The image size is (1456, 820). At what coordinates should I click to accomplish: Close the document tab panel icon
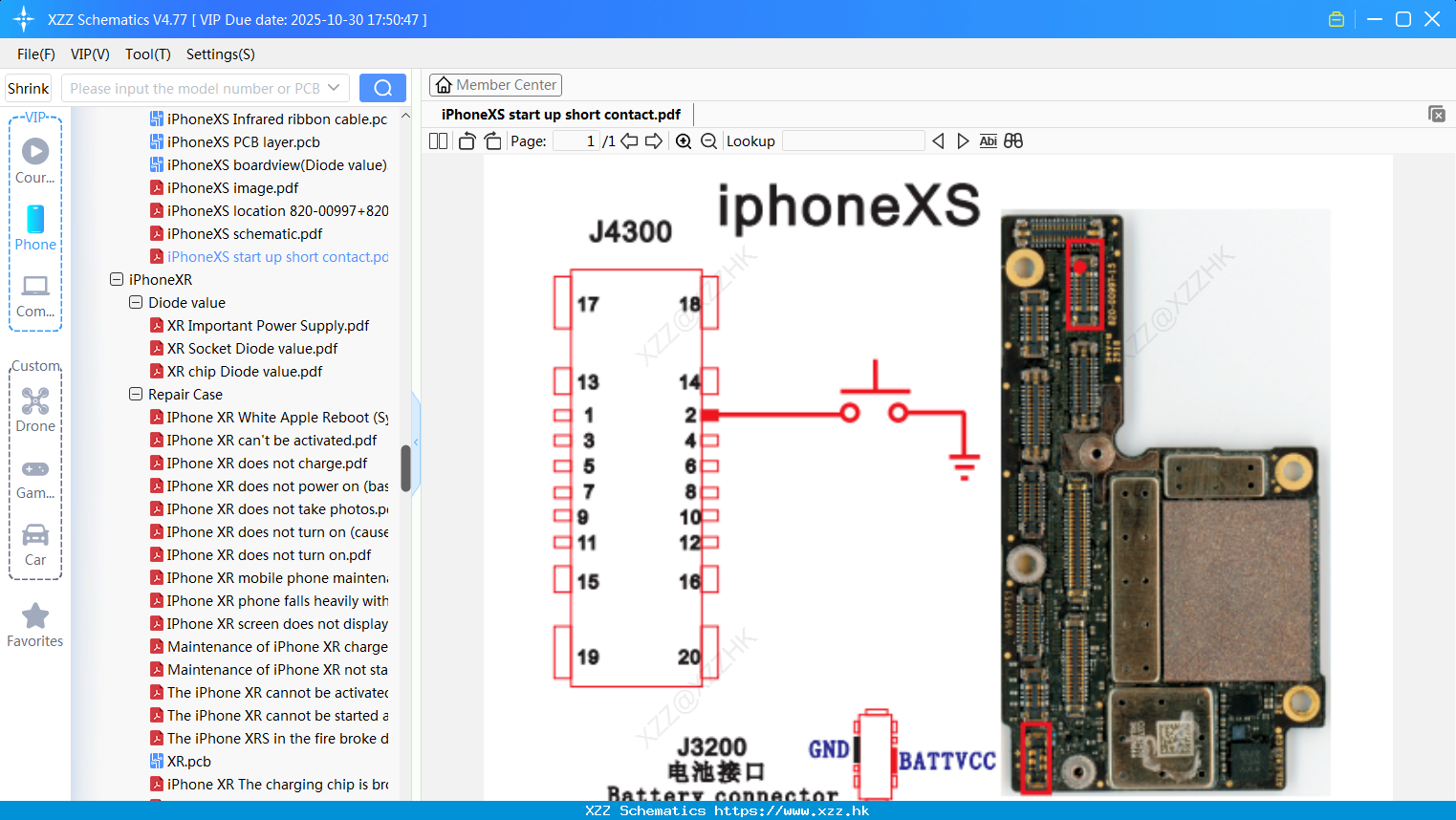1437,114
